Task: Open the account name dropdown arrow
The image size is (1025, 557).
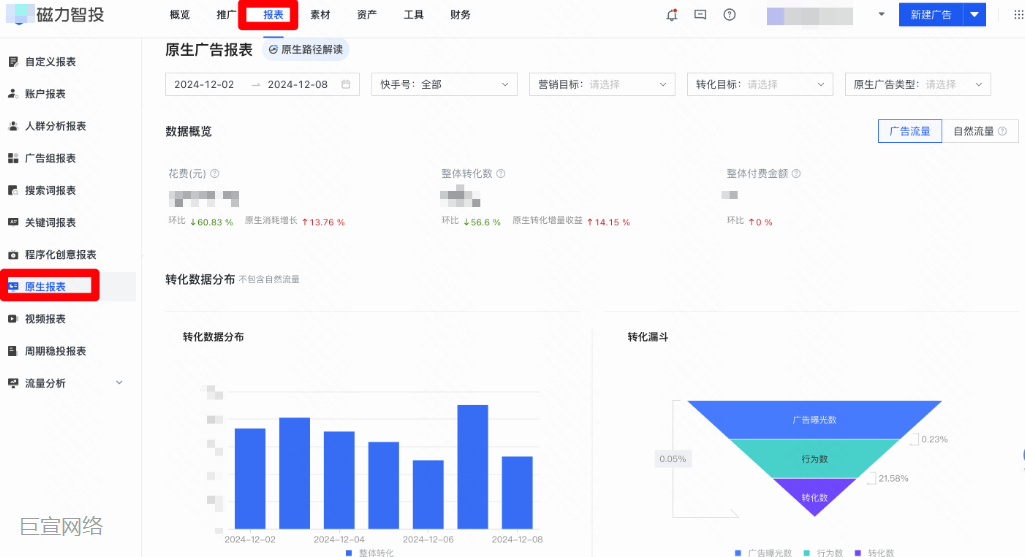Action: (881, 14)
